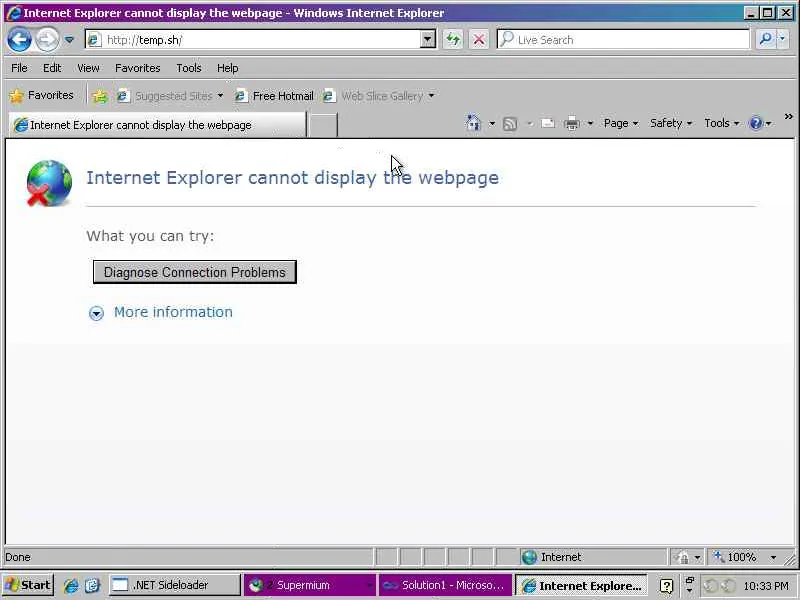The image size is (800, 600).
Task: Click the Internet zone globe in status bar
Action: [529, 557]
